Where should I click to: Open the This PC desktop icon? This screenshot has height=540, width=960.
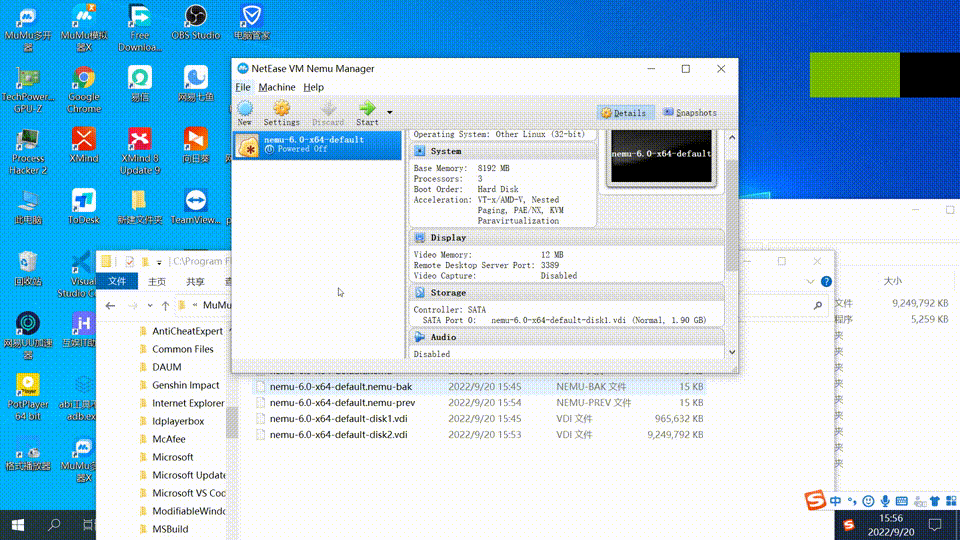pyautogui.click(x=28, y=207)
